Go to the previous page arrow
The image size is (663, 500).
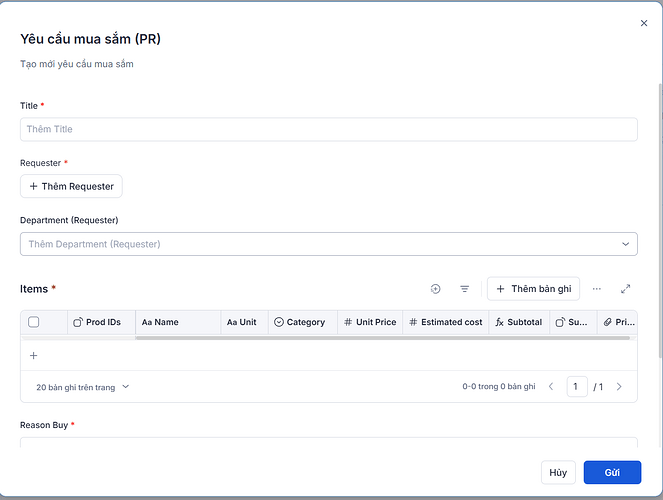pyautogui.click(x=551, y=387)
